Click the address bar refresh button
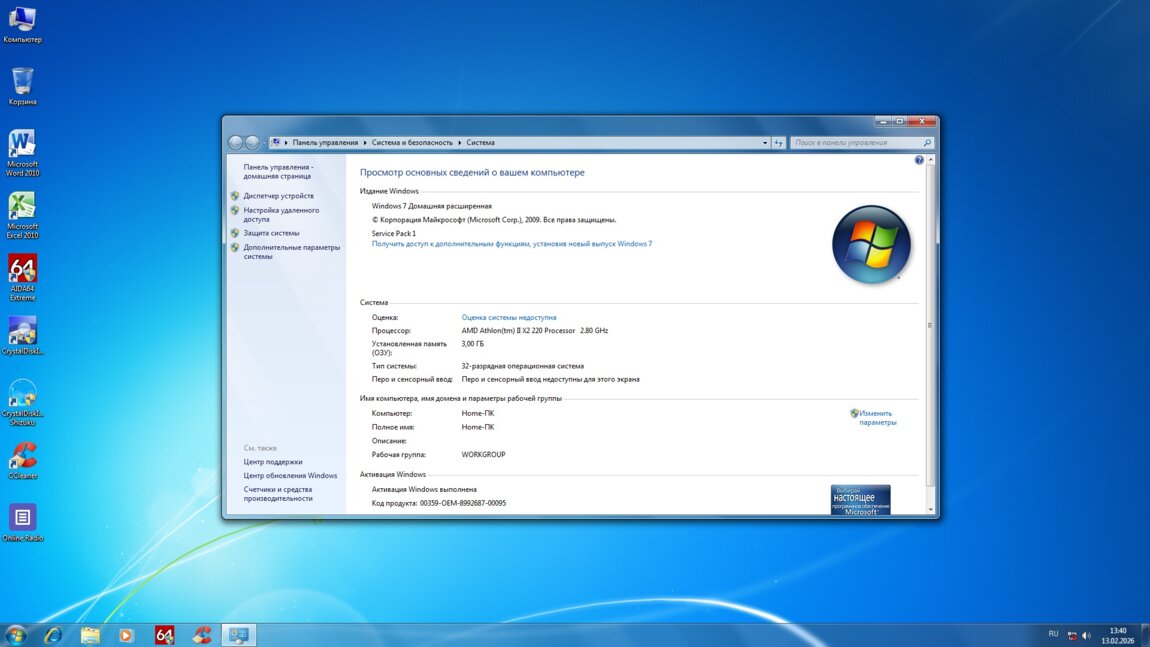 pos(778,143)
